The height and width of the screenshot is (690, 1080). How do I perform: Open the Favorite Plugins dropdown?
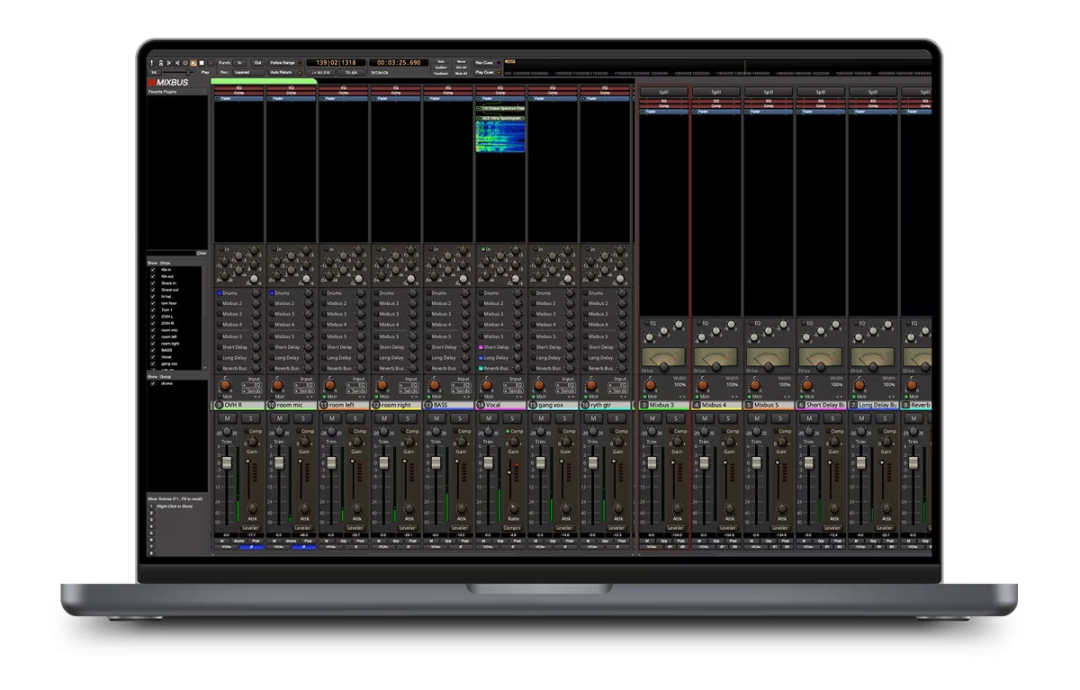(177, 92)
